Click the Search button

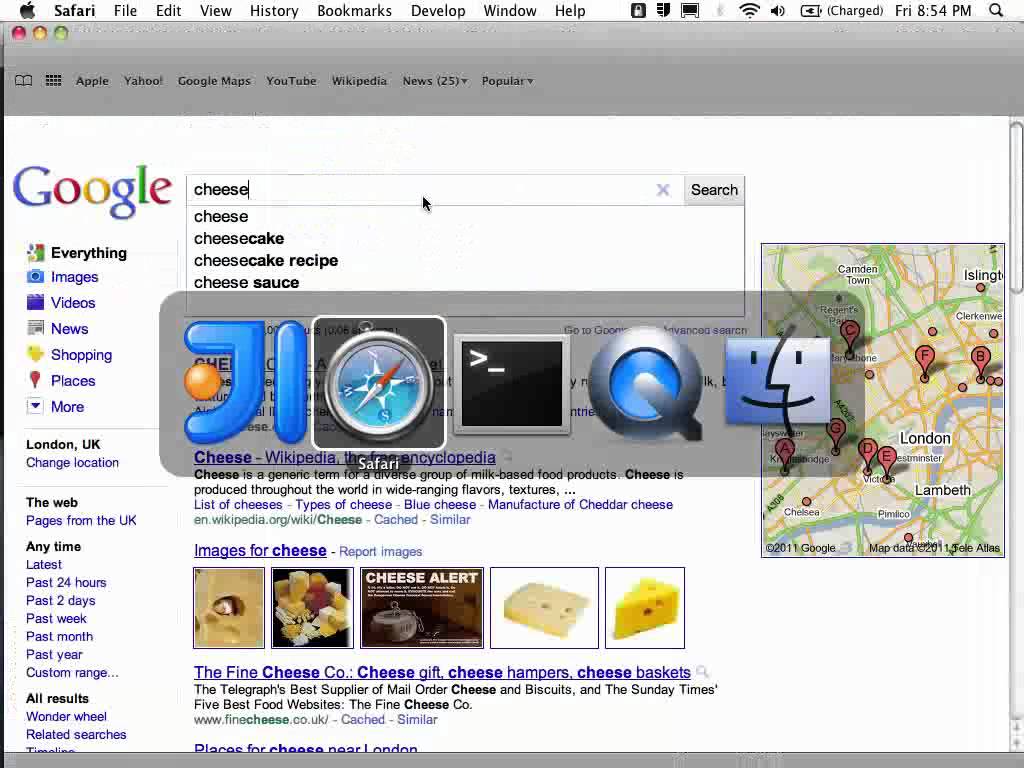pyautogui.click(x=714, y=190)
